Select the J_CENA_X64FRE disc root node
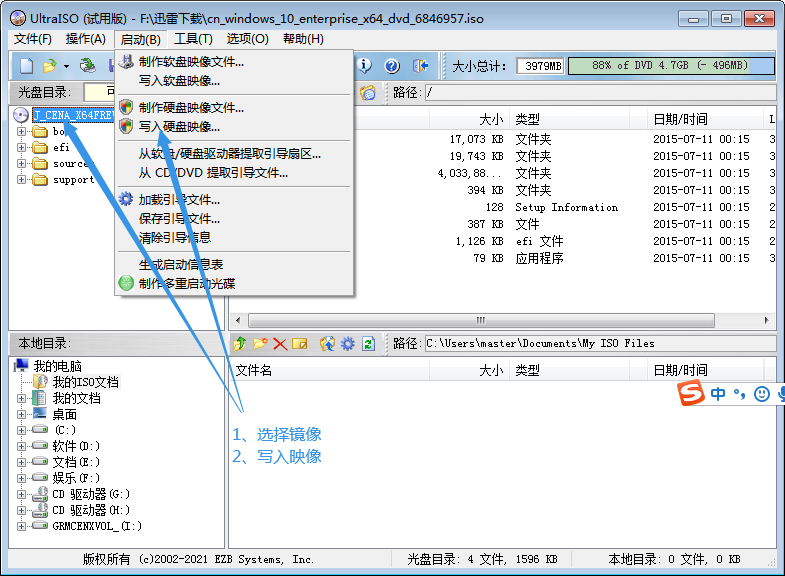785x576 pixels. [73, 115]
